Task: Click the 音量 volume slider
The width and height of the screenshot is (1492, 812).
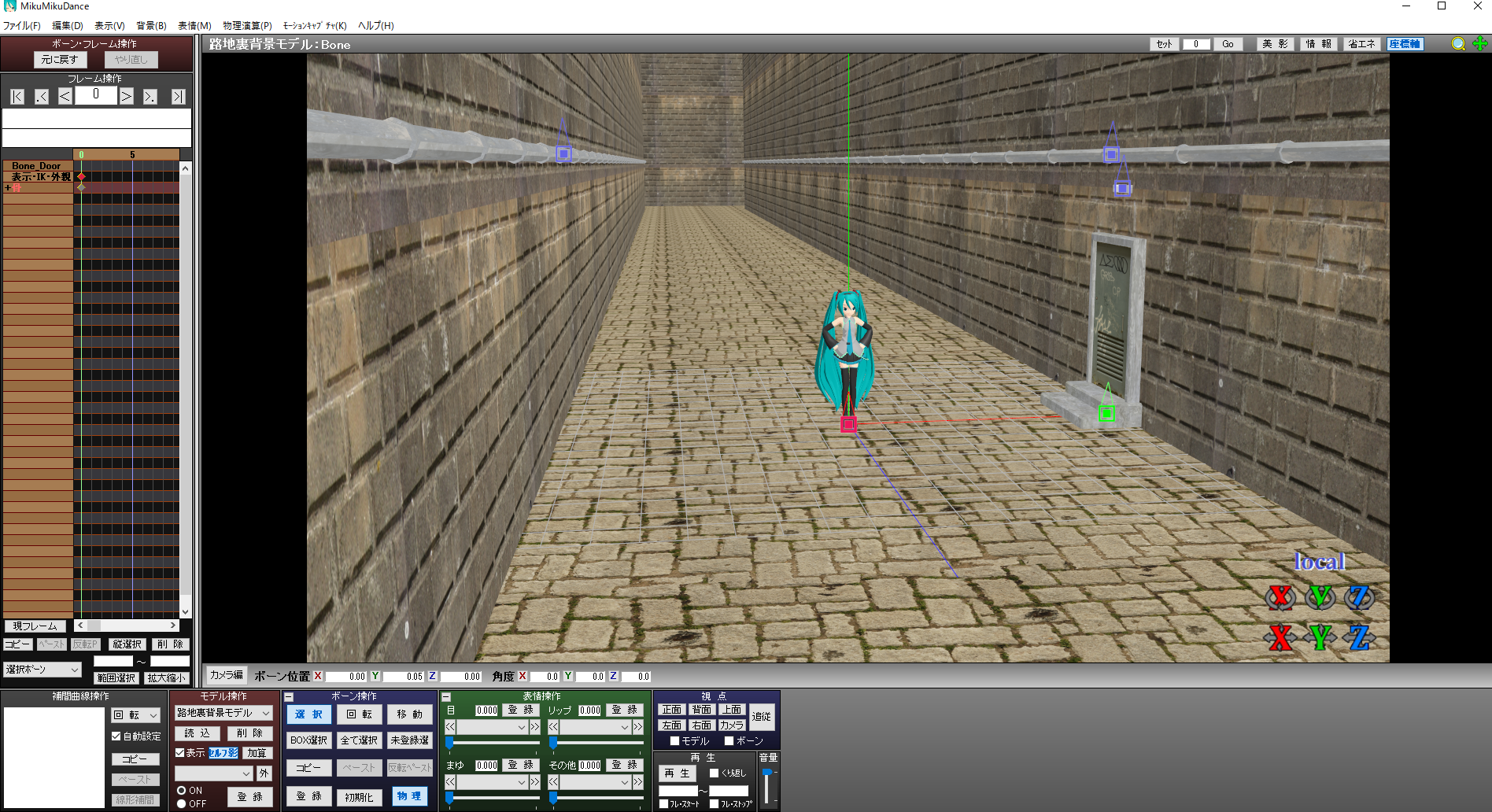Action: 767,786
